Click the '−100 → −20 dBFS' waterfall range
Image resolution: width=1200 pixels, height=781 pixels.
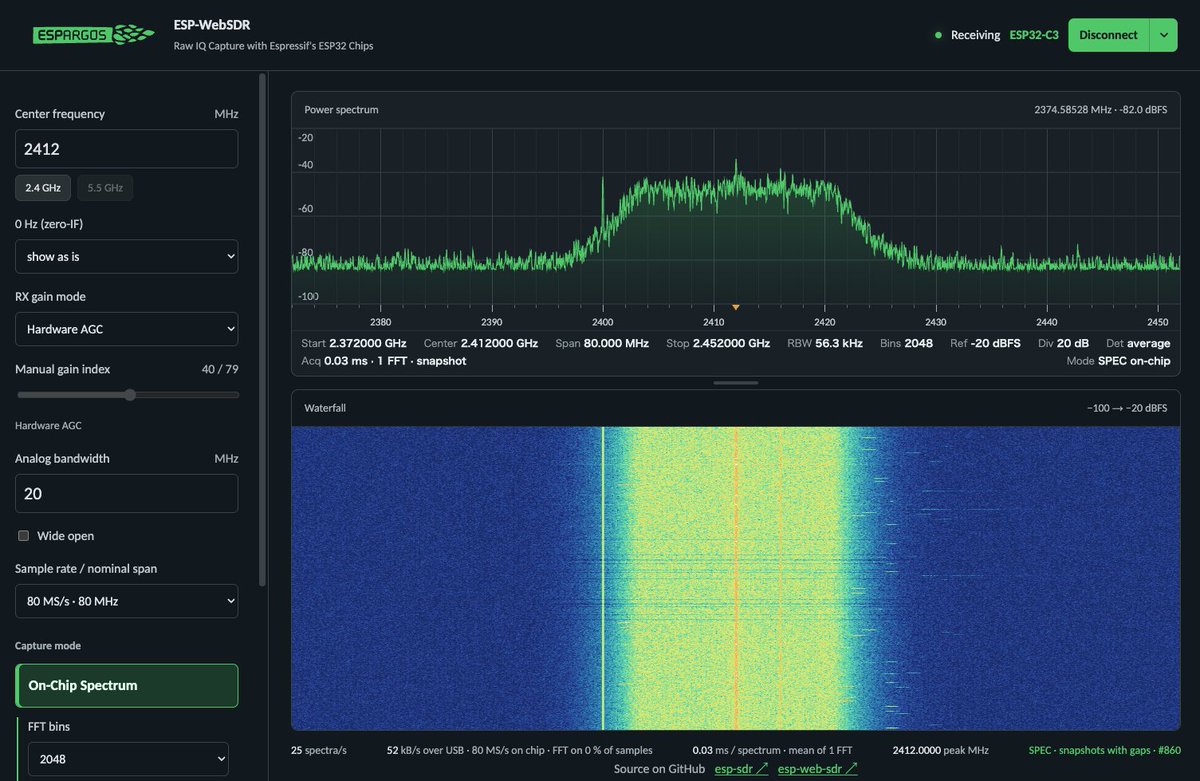(1129, 408)
